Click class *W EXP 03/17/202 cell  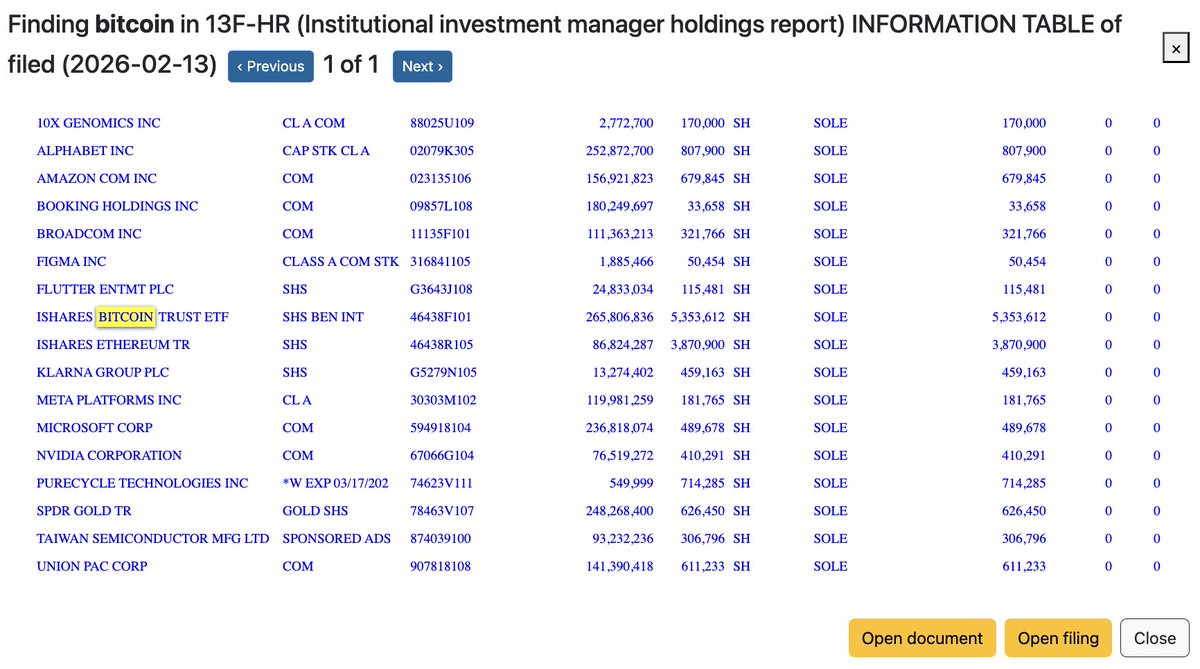[x=336, y=483]
